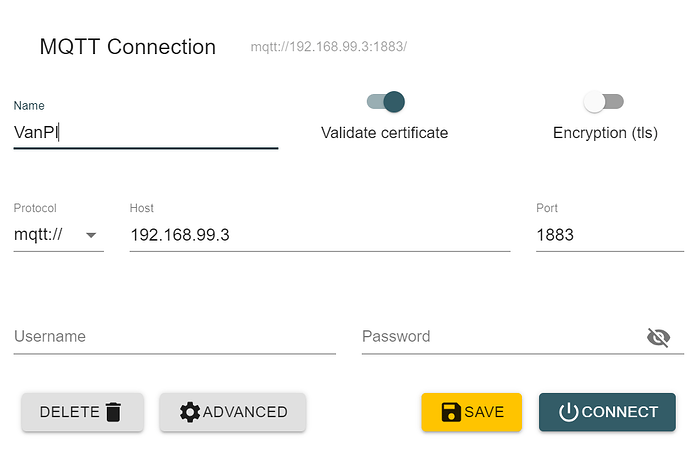The width and height of the screenshot is (690, 457).
Task: Select the Port field with 1883
Action: coord(609,235)
